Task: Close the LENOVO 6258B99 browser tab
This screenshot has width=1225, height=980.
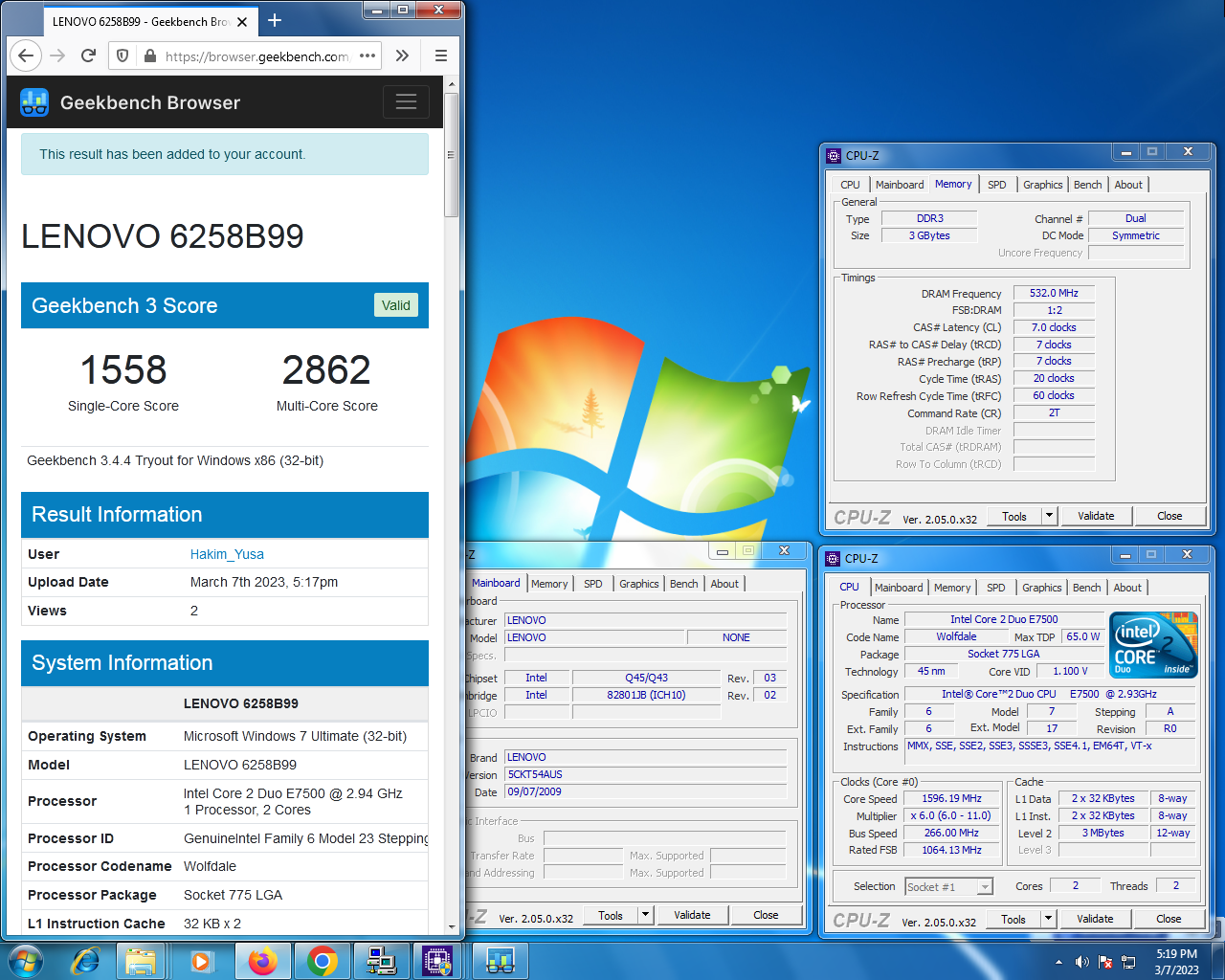Action: click(x=242, y=21)
